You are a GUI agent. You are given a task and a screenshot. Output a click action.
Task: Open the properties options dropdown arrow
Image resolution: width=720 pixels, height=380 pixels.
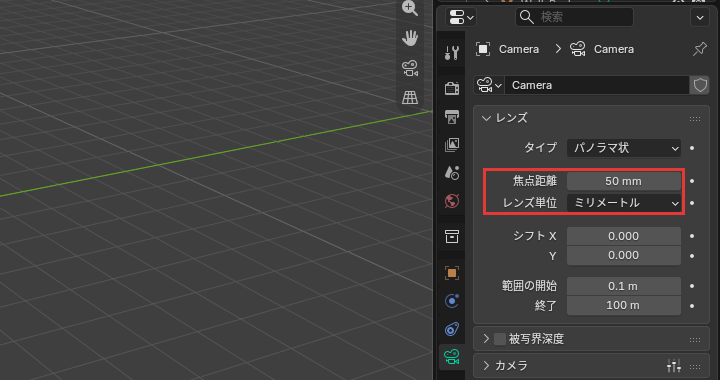tap(700, 18)
